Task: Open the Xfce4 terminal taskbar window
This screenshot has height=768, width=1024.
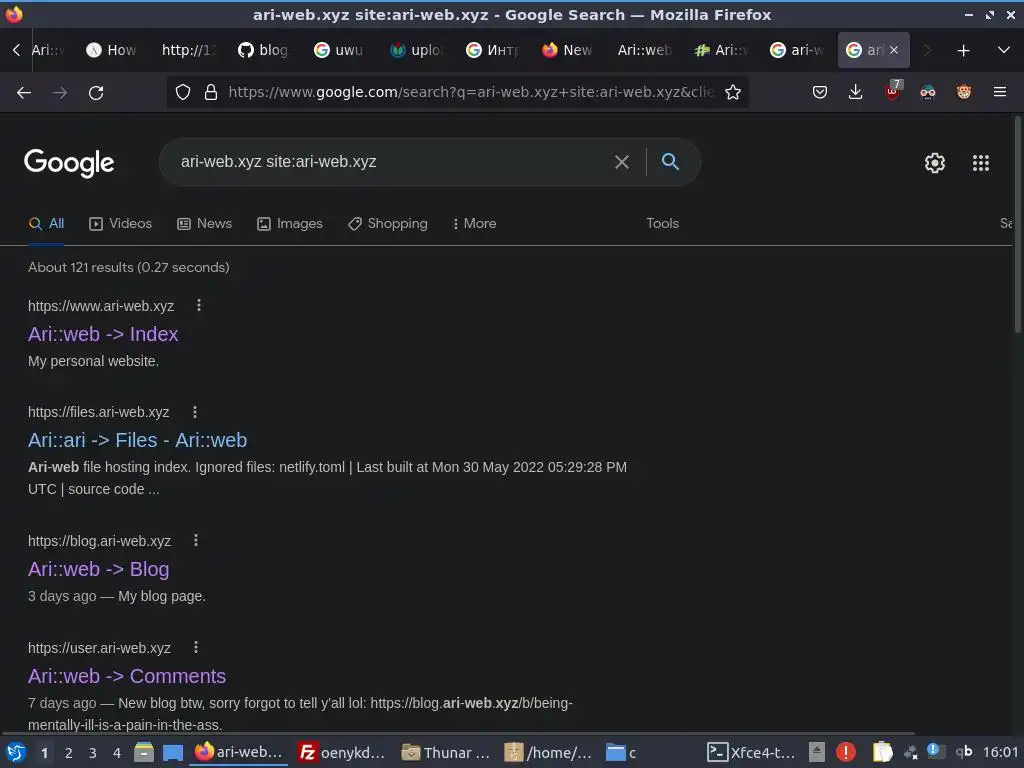Action: point(751,752)
